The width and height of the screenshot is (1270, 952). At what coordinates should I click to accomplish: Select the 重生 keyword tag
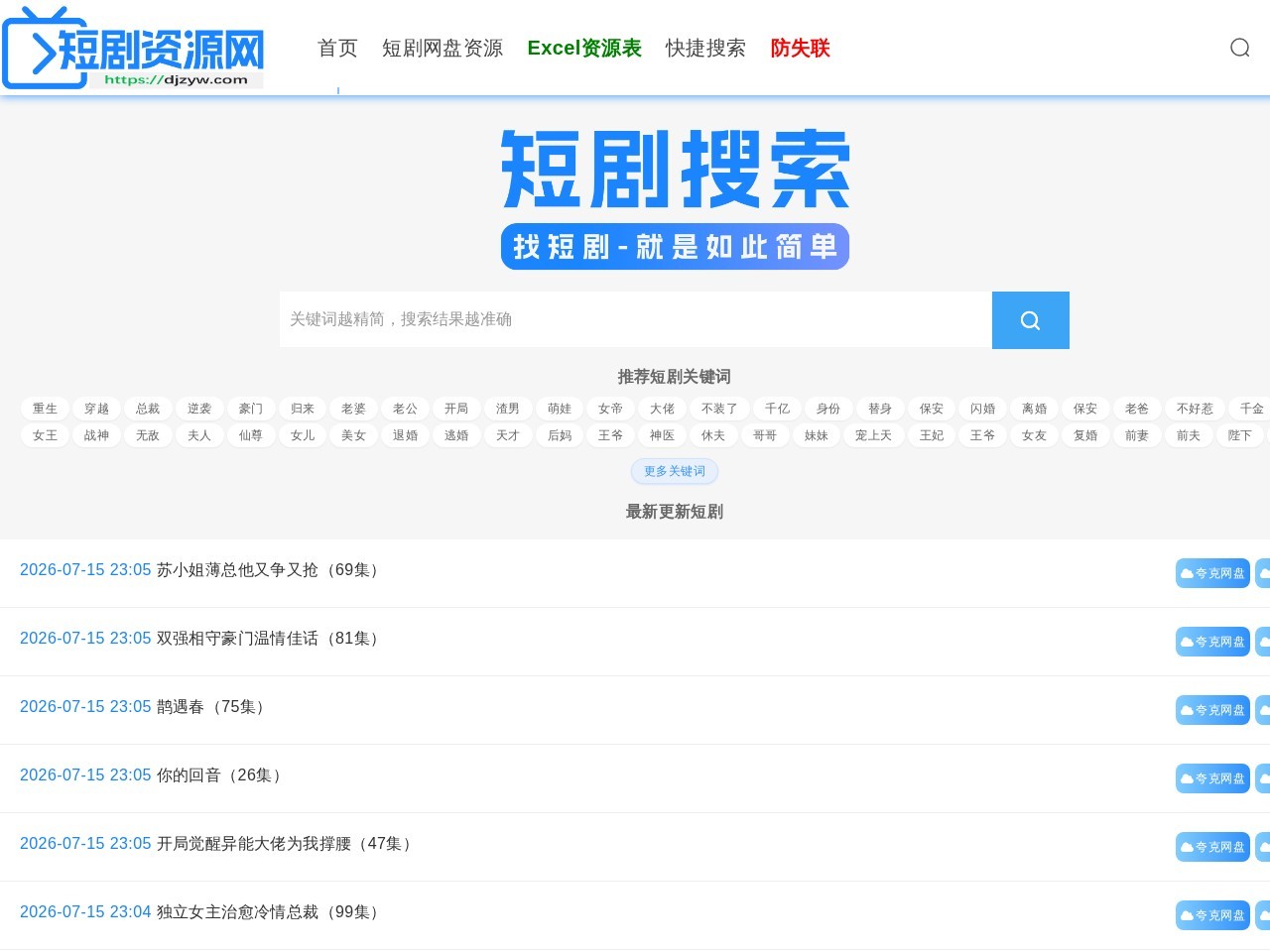click(x=45, y=409)
